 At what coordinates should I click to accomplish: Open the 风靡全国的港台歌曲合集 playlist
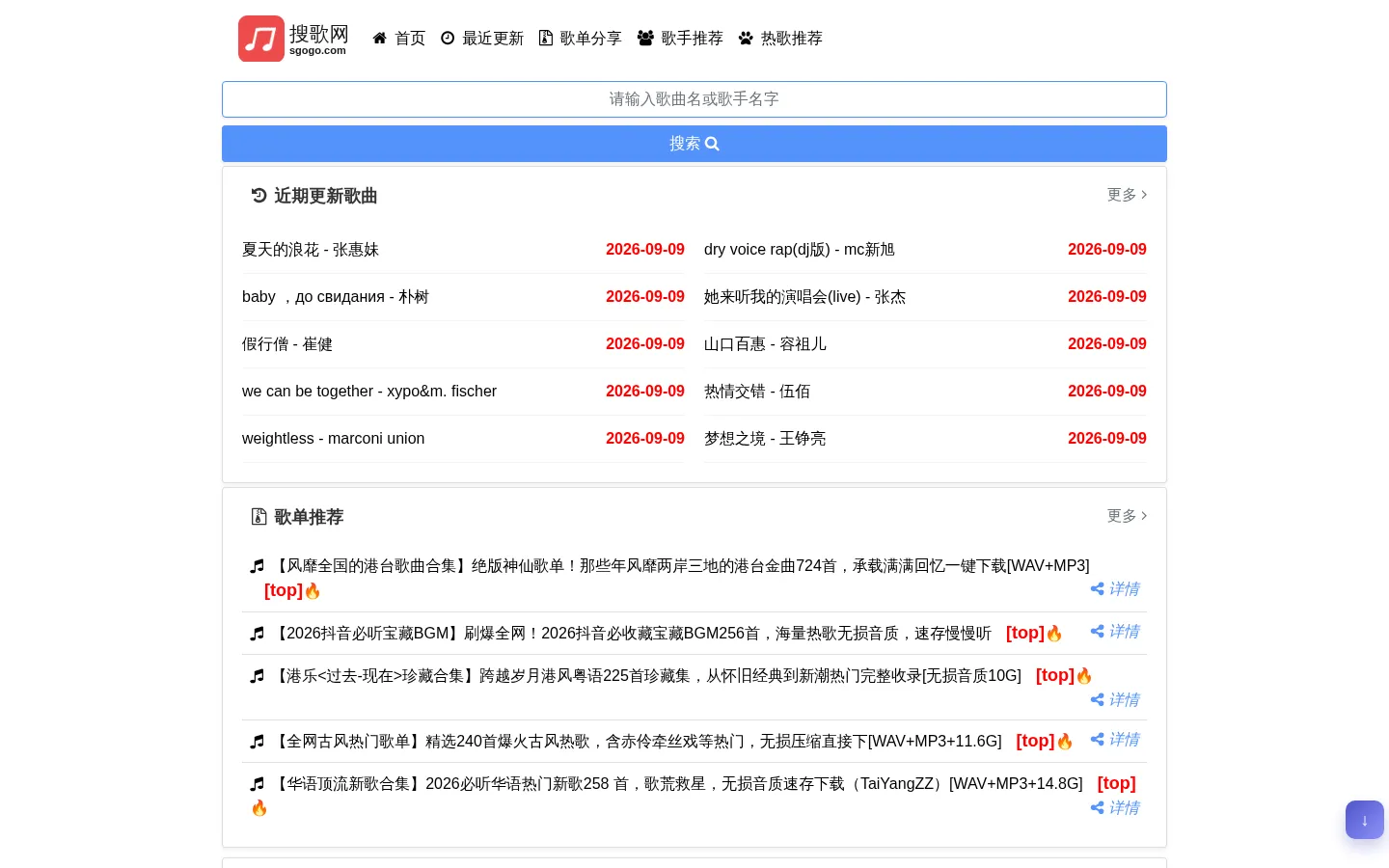tap(680, 566)
